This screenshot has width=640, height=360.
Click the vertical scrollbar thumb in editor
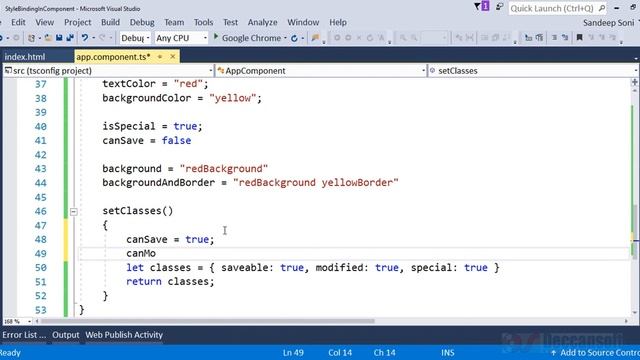pyautogui.click(x=634, y=231)
